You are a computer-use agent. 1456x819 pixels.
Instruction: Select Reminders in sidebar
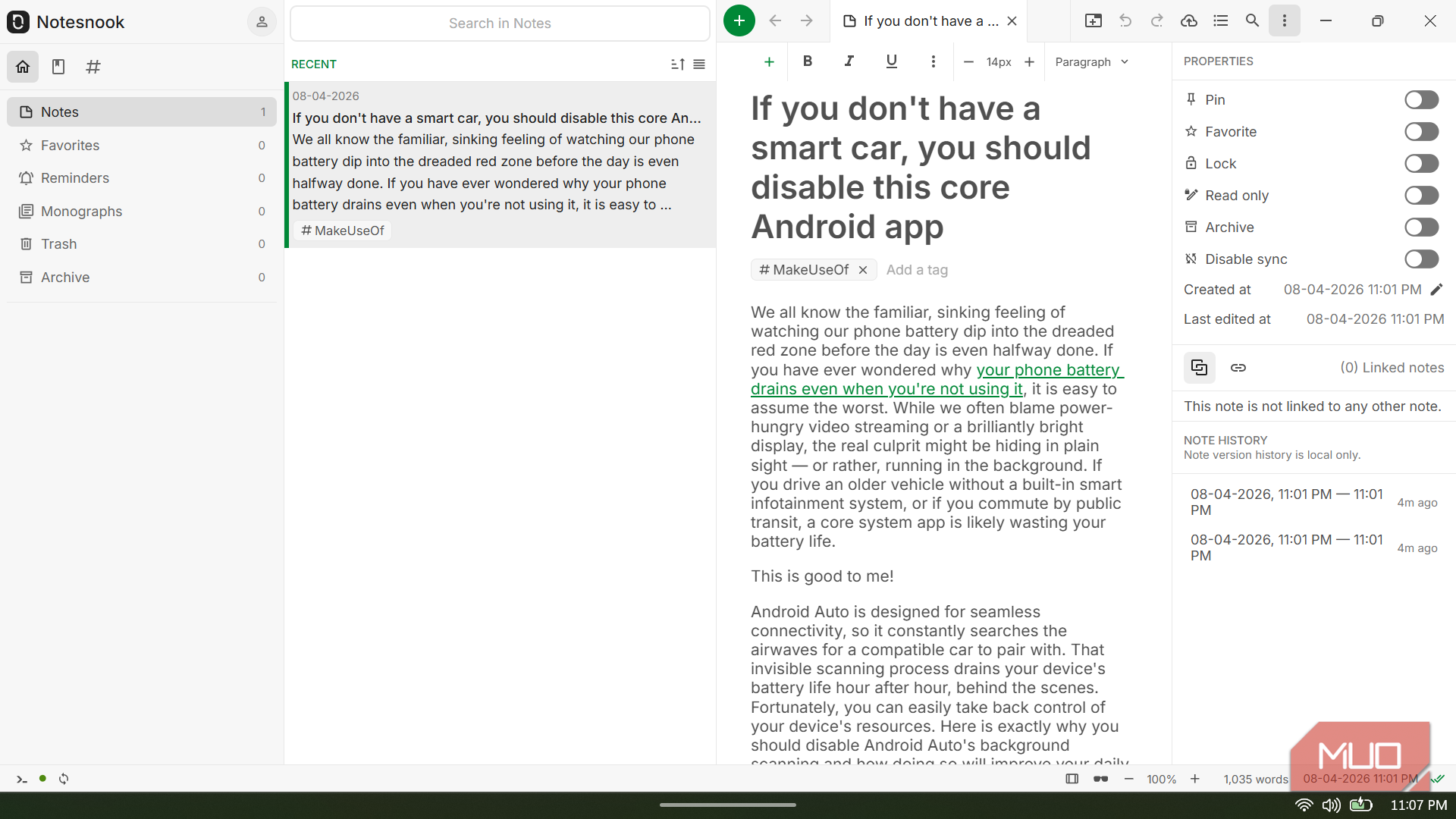pos(142,178)
